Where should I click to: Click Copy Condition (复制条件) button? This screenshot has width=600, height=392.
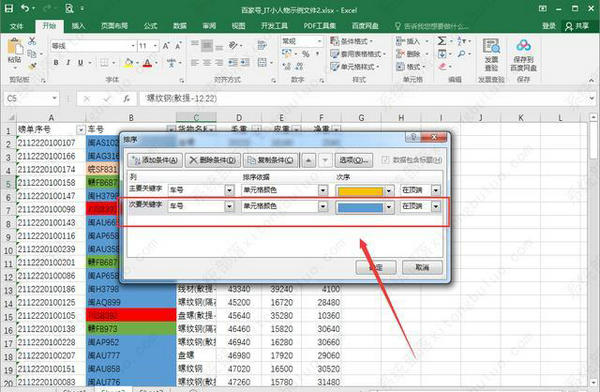coord(271,160)
